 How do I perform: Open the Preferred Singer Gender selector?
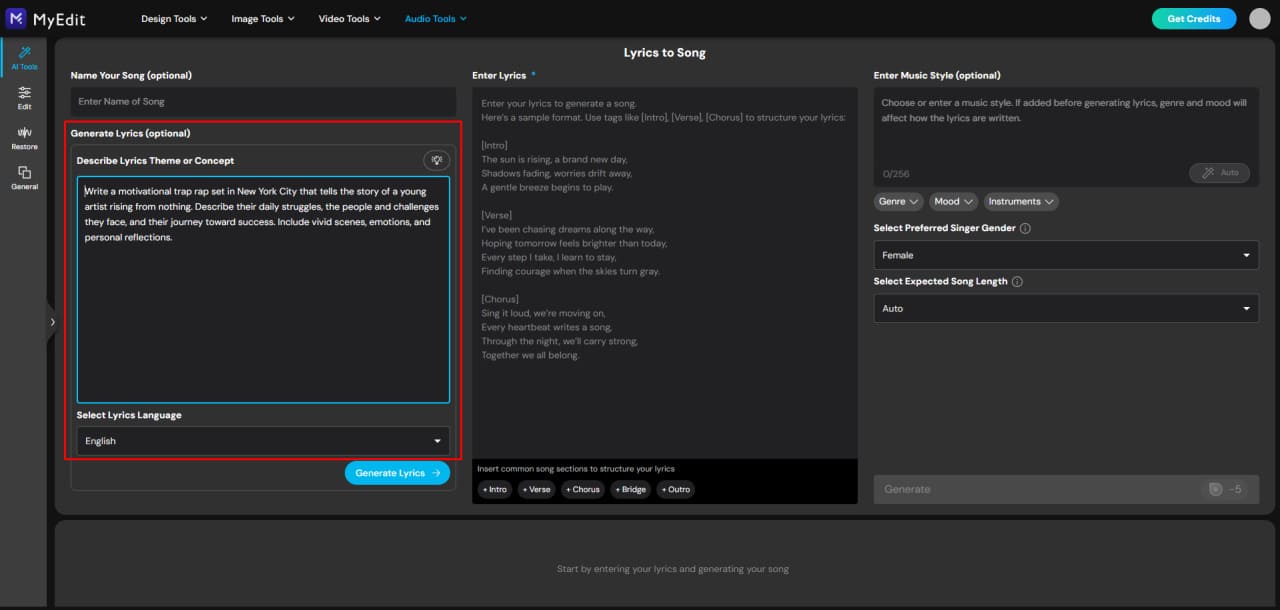[1064, 255]
